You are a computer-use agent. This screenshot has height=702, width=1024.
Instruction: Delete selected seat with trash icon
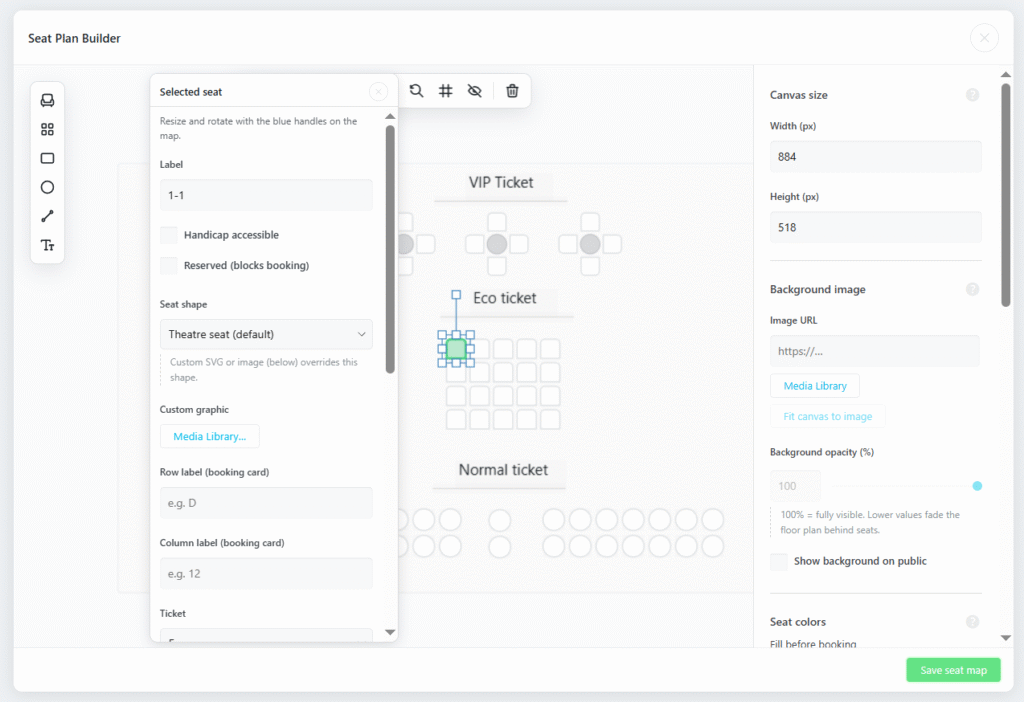click(512, 91)
